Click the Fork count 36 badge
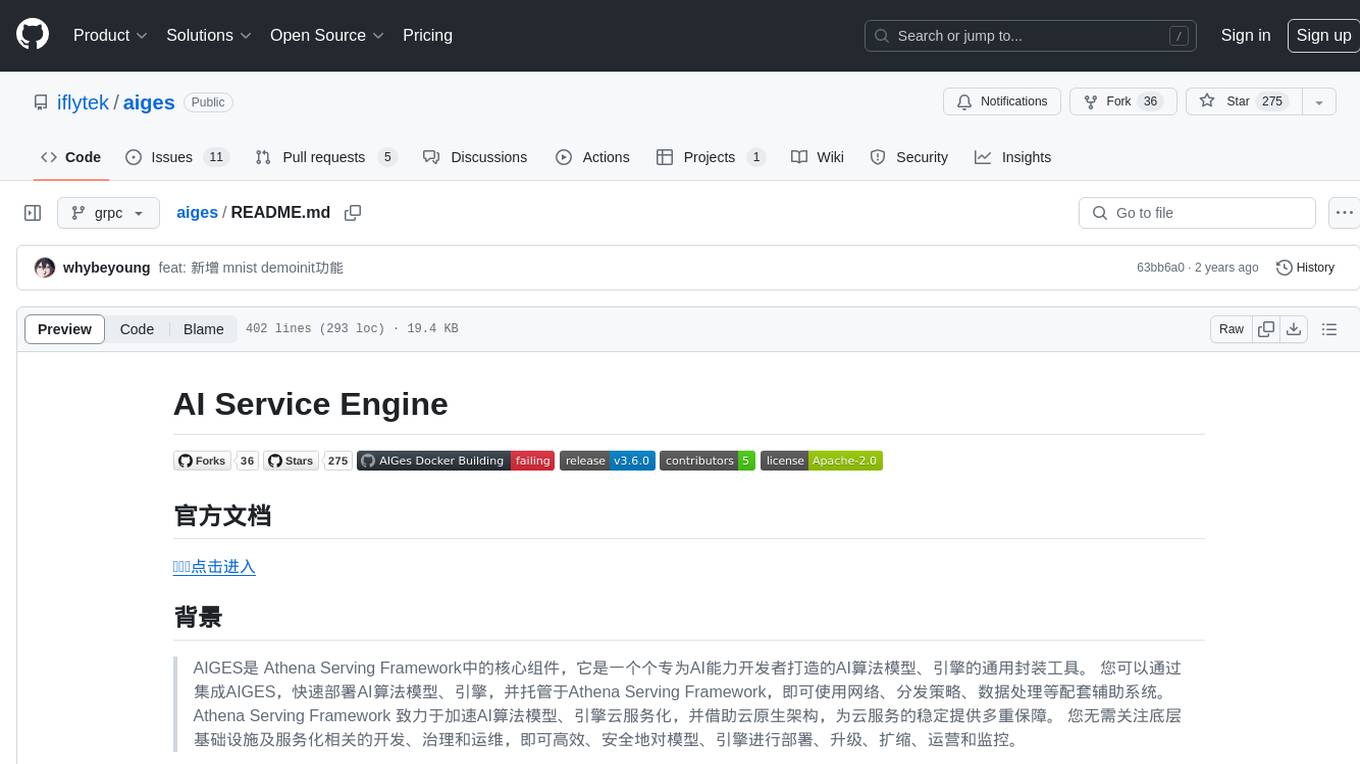1360x764 pixels. tap(1150, 102)
